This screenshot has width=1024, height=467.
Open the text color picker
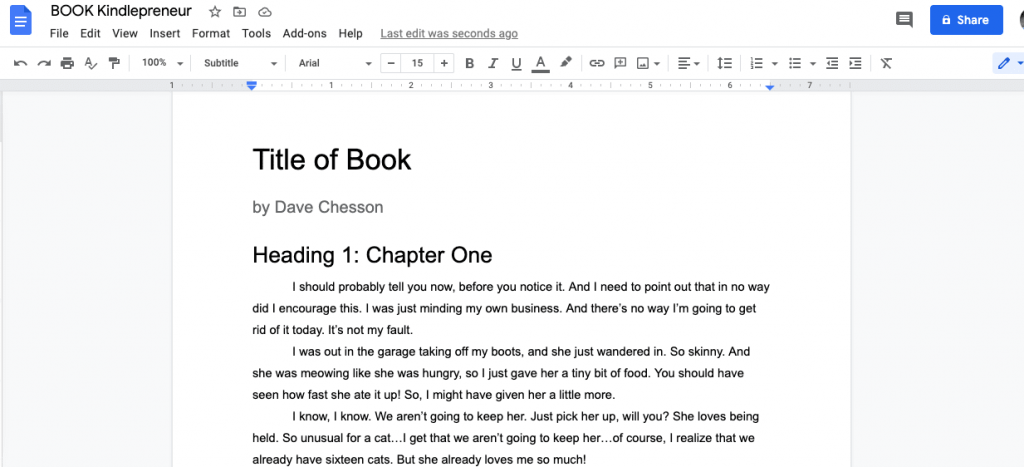point(540,63)
